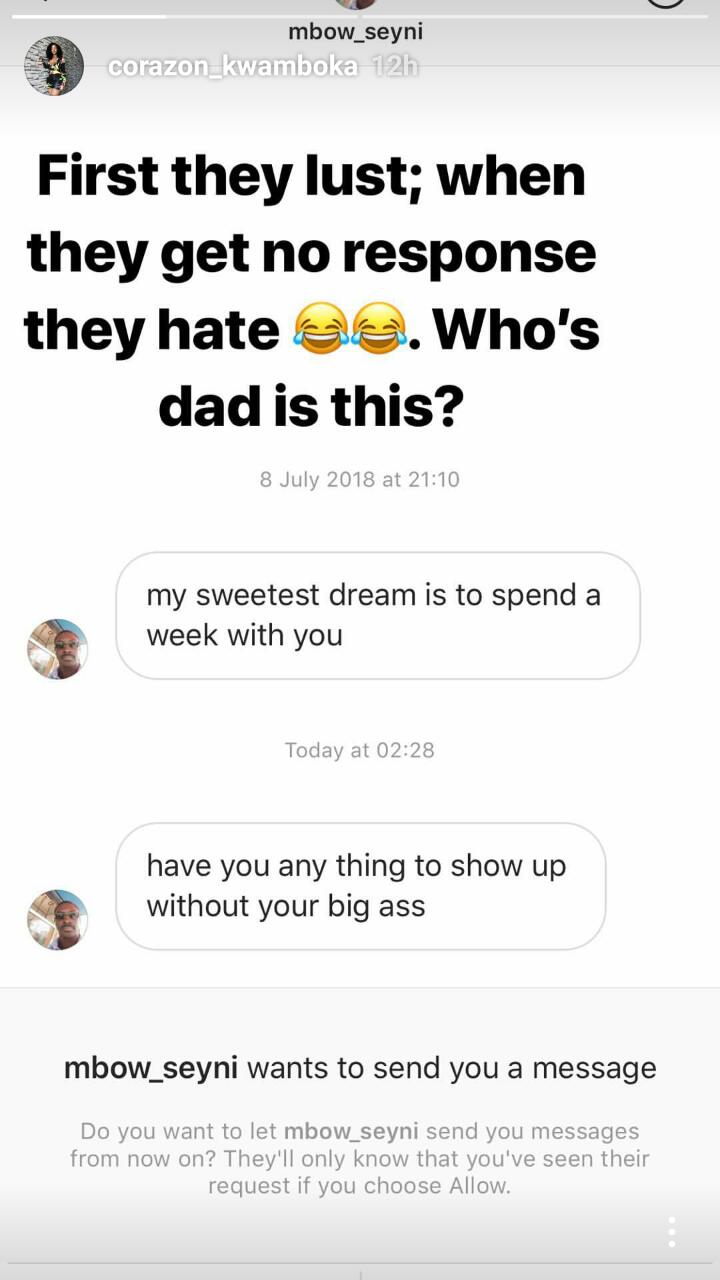Image resolution: width=720 pixels, height=1280 pixels.
Task: Open the three-dot more options menu
Action: click(x=672, y=1232)
